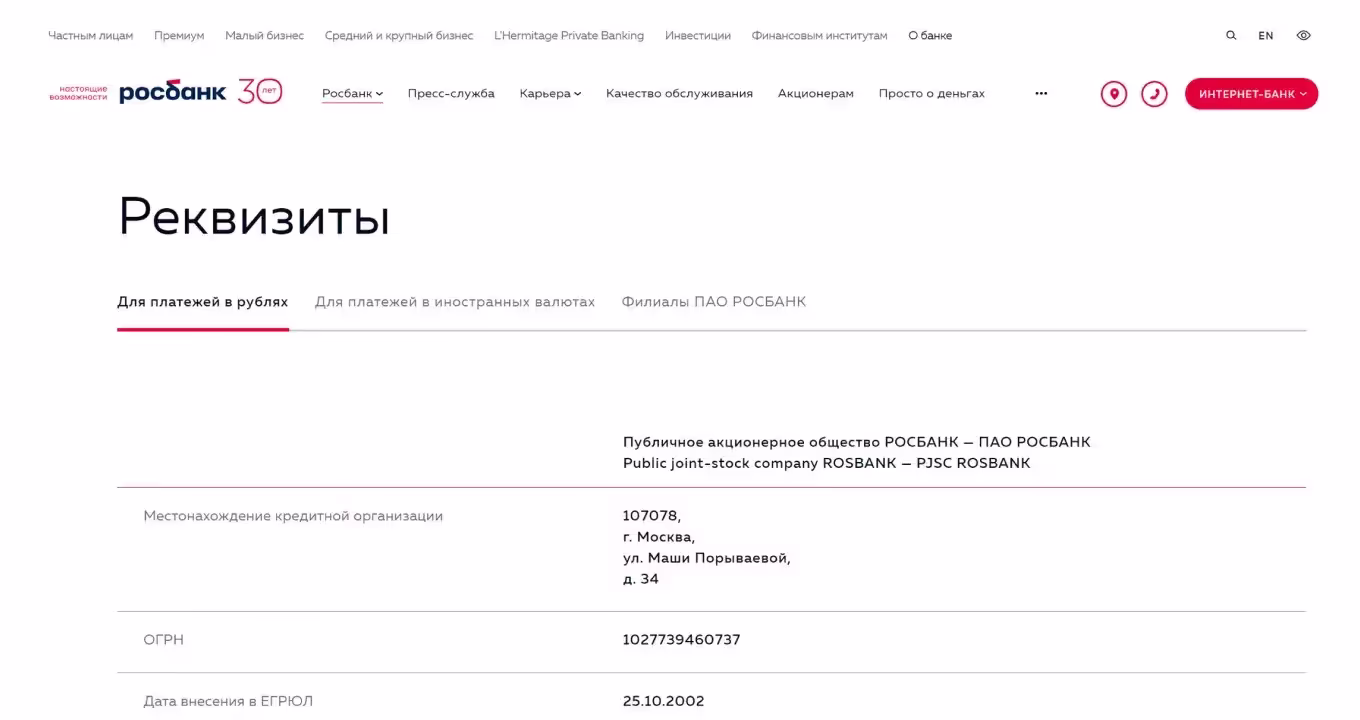Image resolution: width=1360 pixels, height=720 pixels.
Task: Navigate to Акционерам section
Action: 816,94
